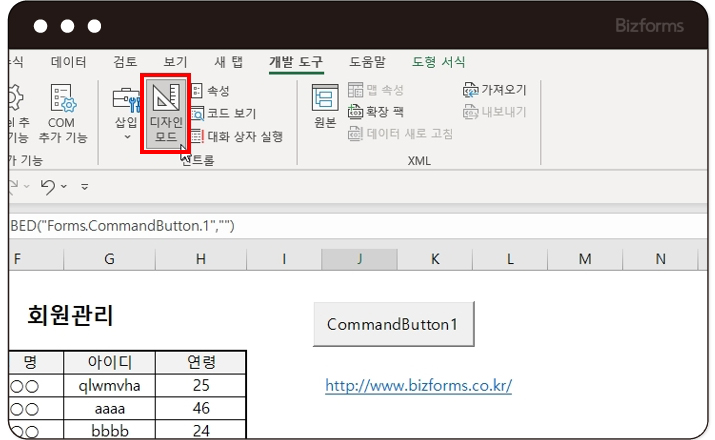Toggle Design Mode (디자인 모드) button
The width and height of the screenshot is (715, 440).
click(x=166, y=114)
